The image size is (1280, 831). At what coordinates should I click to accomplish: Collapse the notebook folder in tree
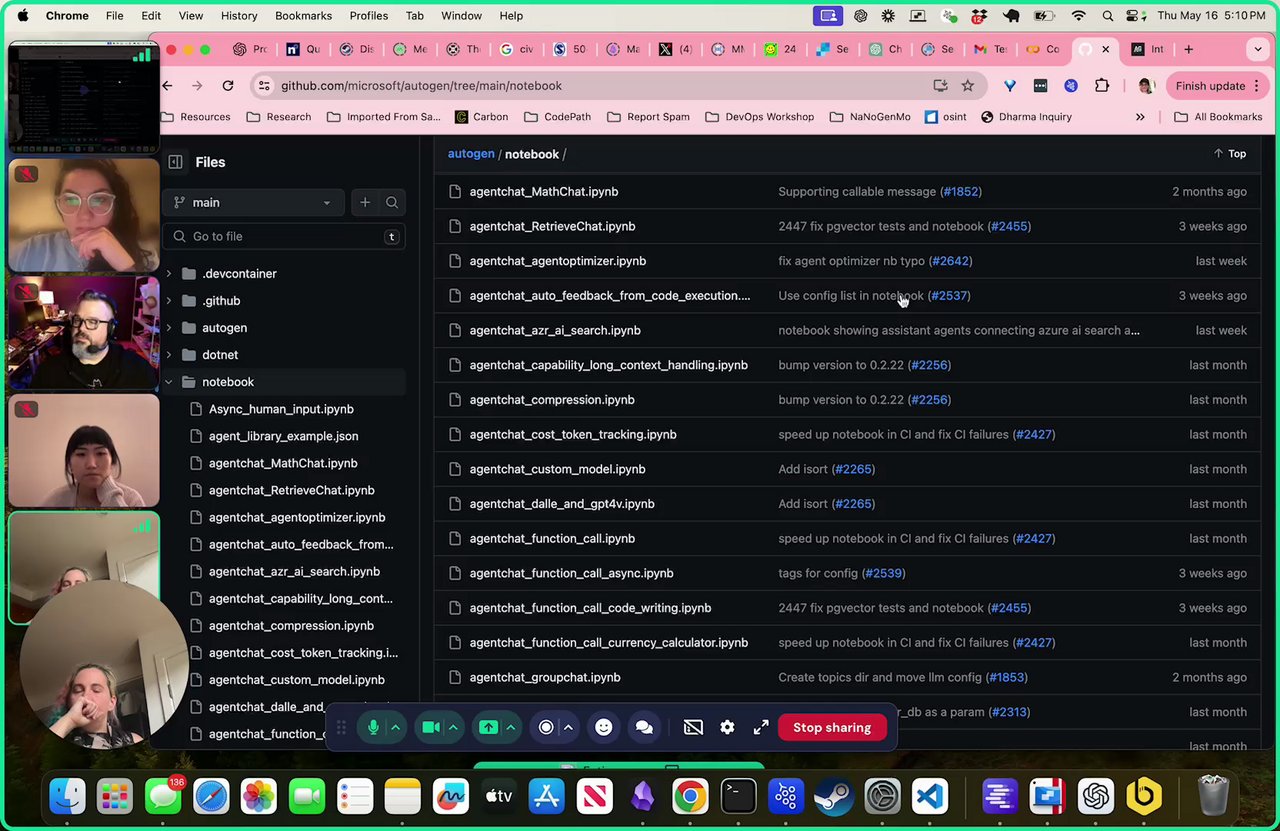pos(168,382)
